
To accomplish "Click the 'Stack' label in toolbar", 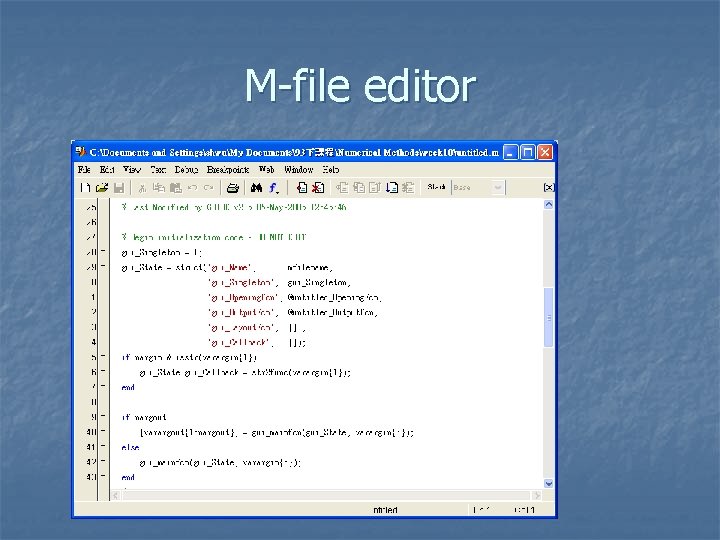I will [436, 187].
